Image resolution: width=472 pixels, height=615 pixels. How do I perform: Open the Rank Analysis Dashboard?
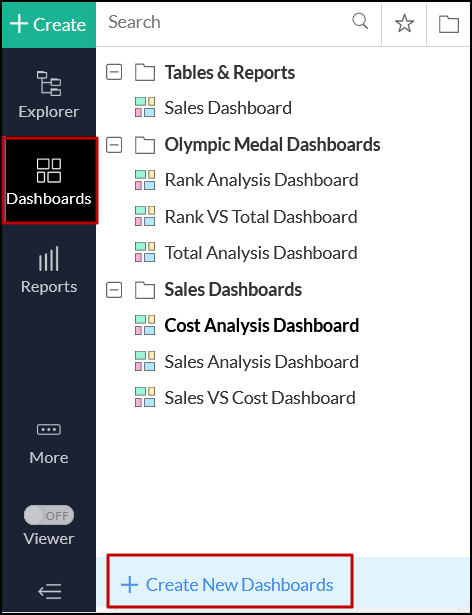pyautogui.click(x=246, y=180)
